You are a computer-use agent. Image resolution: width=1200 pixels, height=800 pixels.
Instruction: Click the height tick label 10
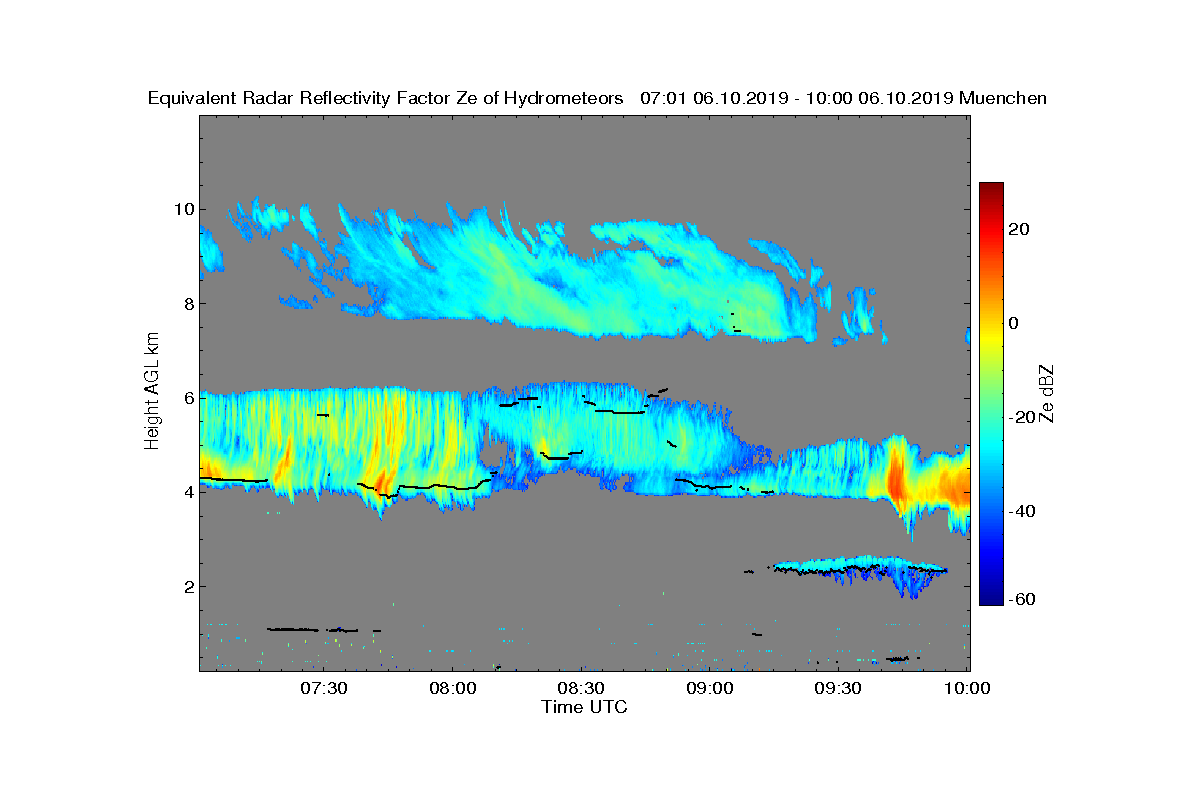pos(183,209)
